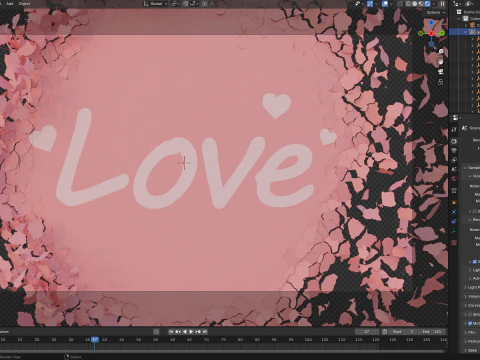This screenshot has width=480, height=360.
Task: Open the viewport shading options dropdown
Action: pos(434,4)
